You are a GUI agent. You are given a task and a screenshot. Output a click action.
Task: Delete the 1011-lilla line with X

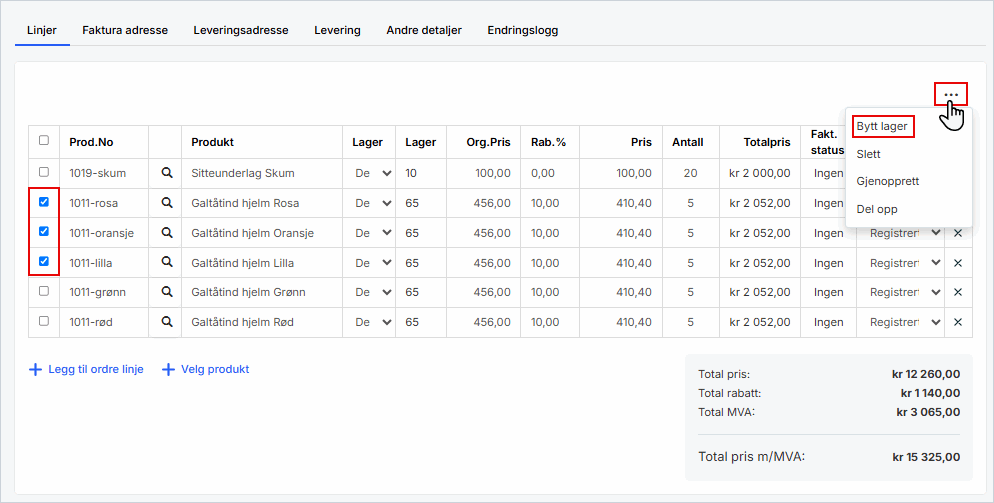tap(957, 263)
